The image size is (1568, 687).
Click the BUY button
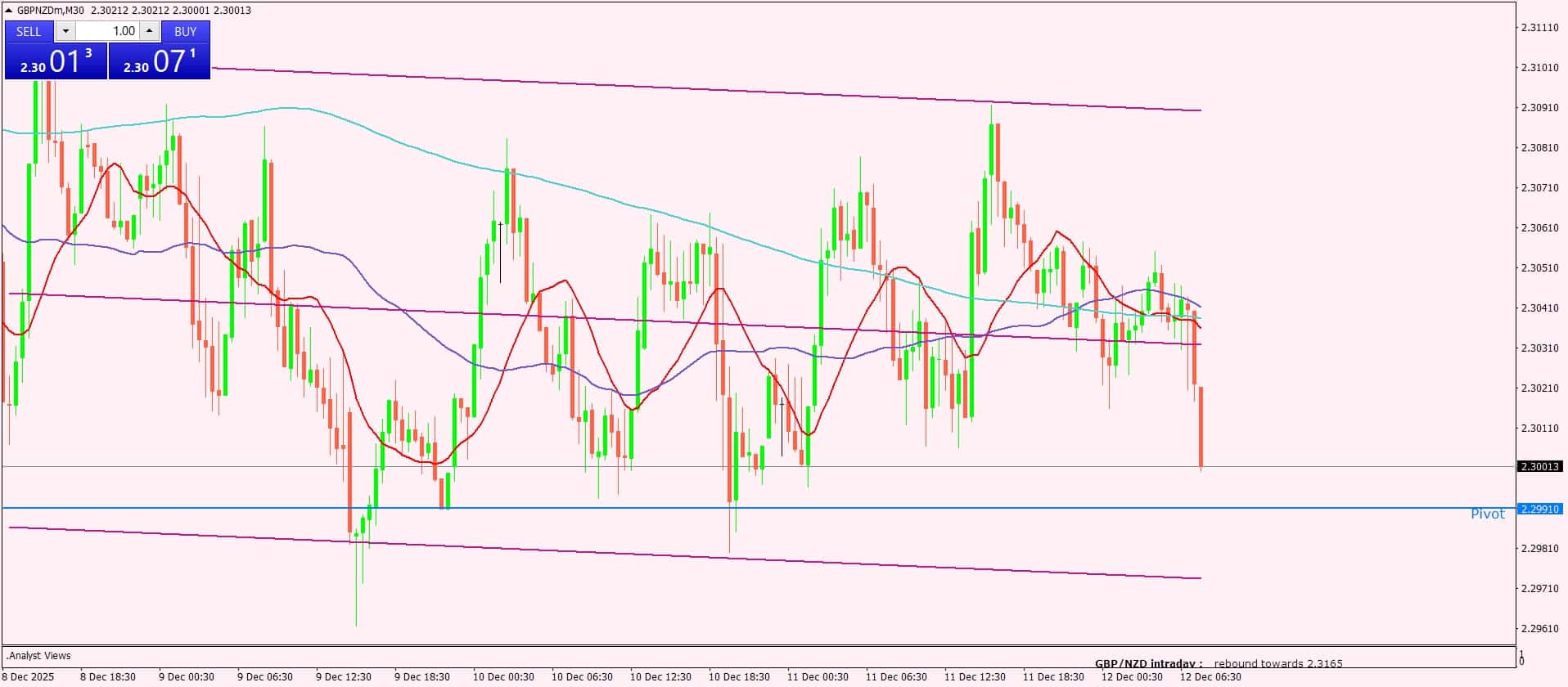(x=186, y=31)
